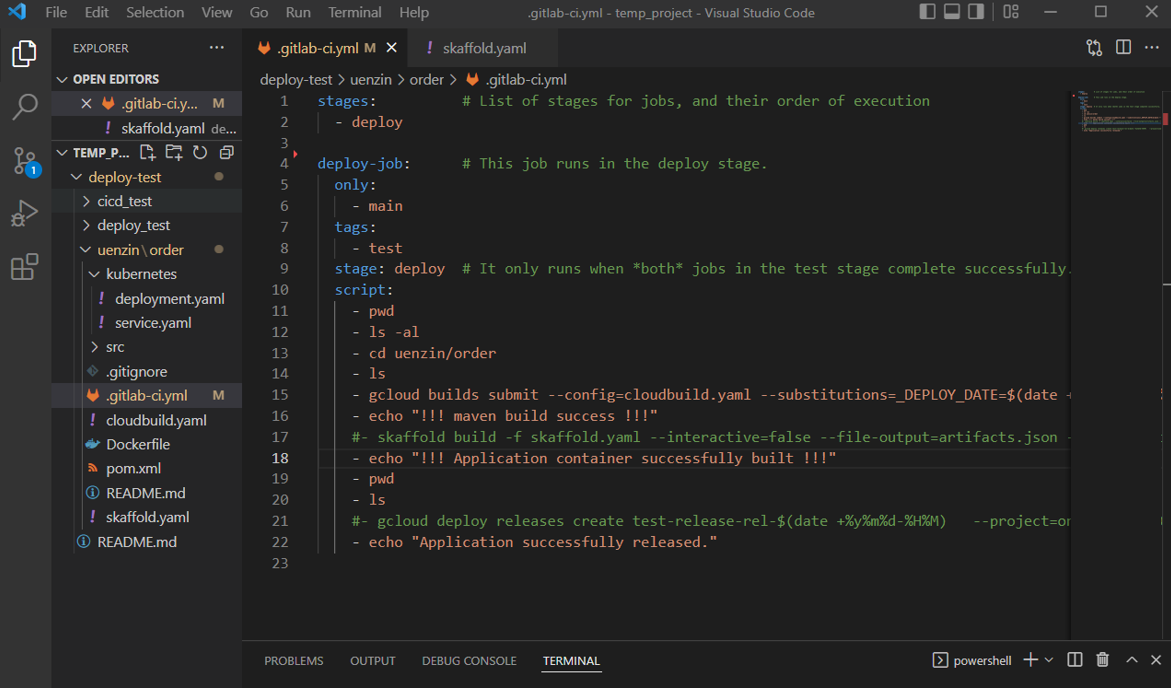The width and height of the screenshot is (1171, 688).
Task: Open the View menu
Action: coord(217,12)
